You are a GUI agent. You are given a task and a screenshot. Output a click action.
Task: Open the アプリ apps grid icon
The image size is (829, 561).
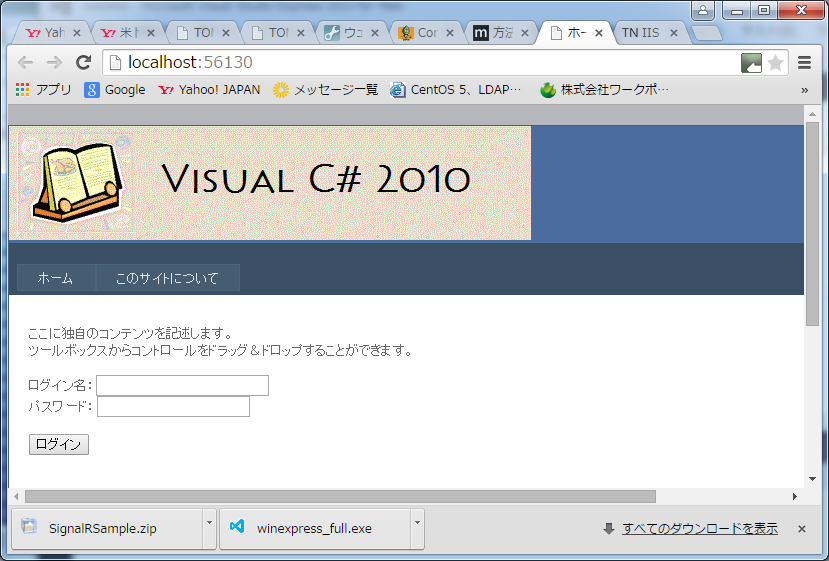point(22,90)
